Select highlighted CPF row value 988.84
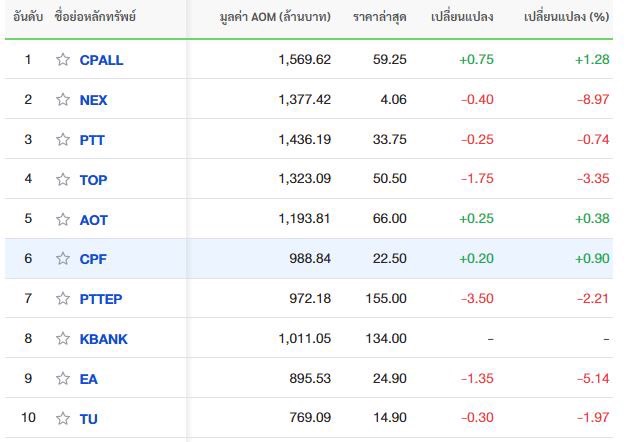 pos(310,259)
